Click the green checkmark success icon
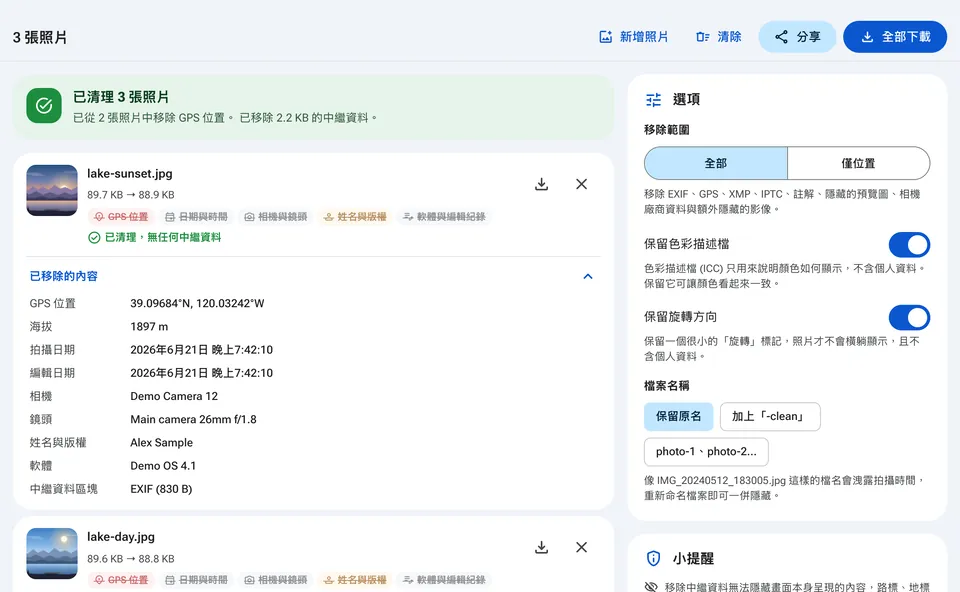960x592 pixels. click(44, 105)
